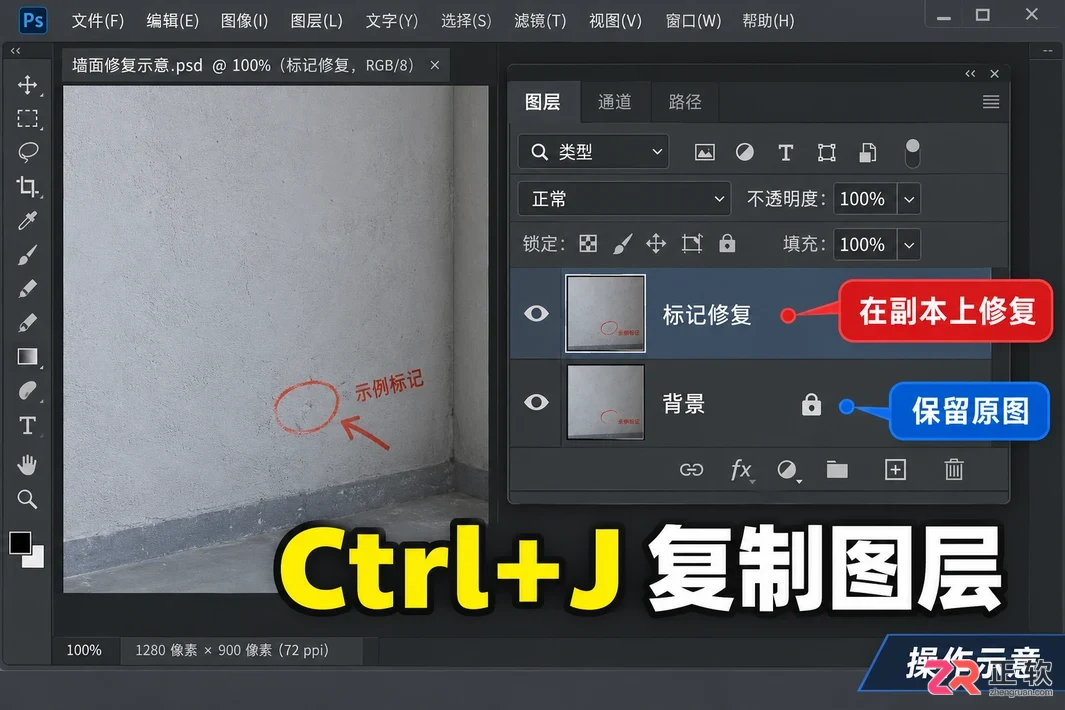Toggle prevent artboard auto-nesting lock
This screenshot has width=1065, height=710.
(691, 243)
